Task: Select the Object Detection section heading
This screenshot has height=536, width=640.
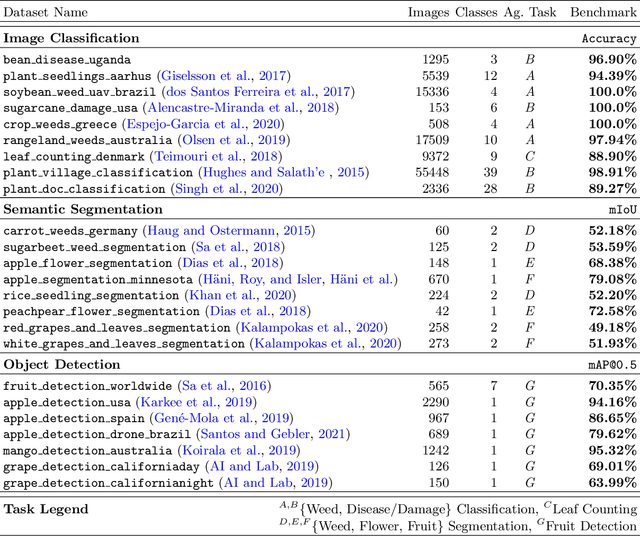Action: point(62,365)
